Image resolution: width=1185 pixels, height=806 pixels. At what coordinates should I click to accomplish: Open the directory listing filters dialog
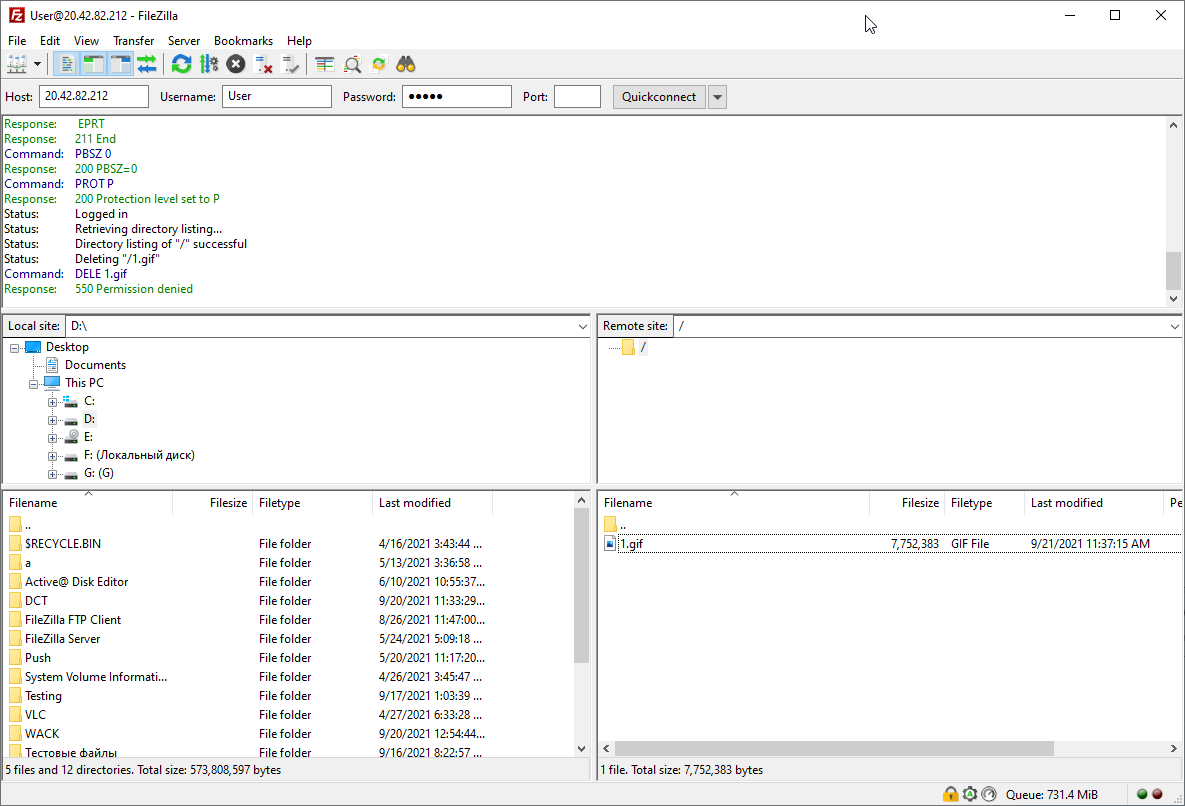(324, 64)
